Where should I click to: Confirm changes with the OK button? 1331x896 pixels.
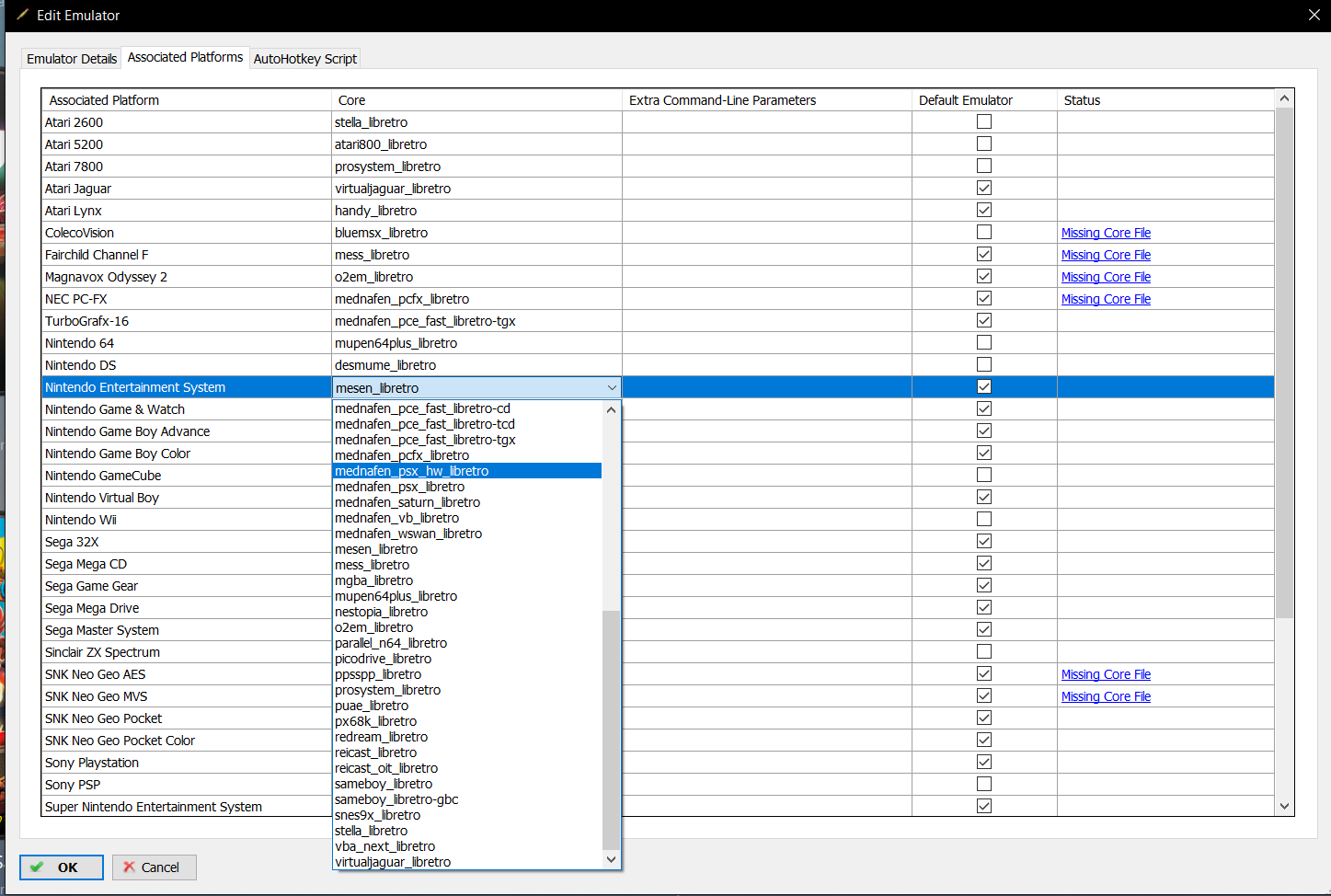tap(62, 867)
